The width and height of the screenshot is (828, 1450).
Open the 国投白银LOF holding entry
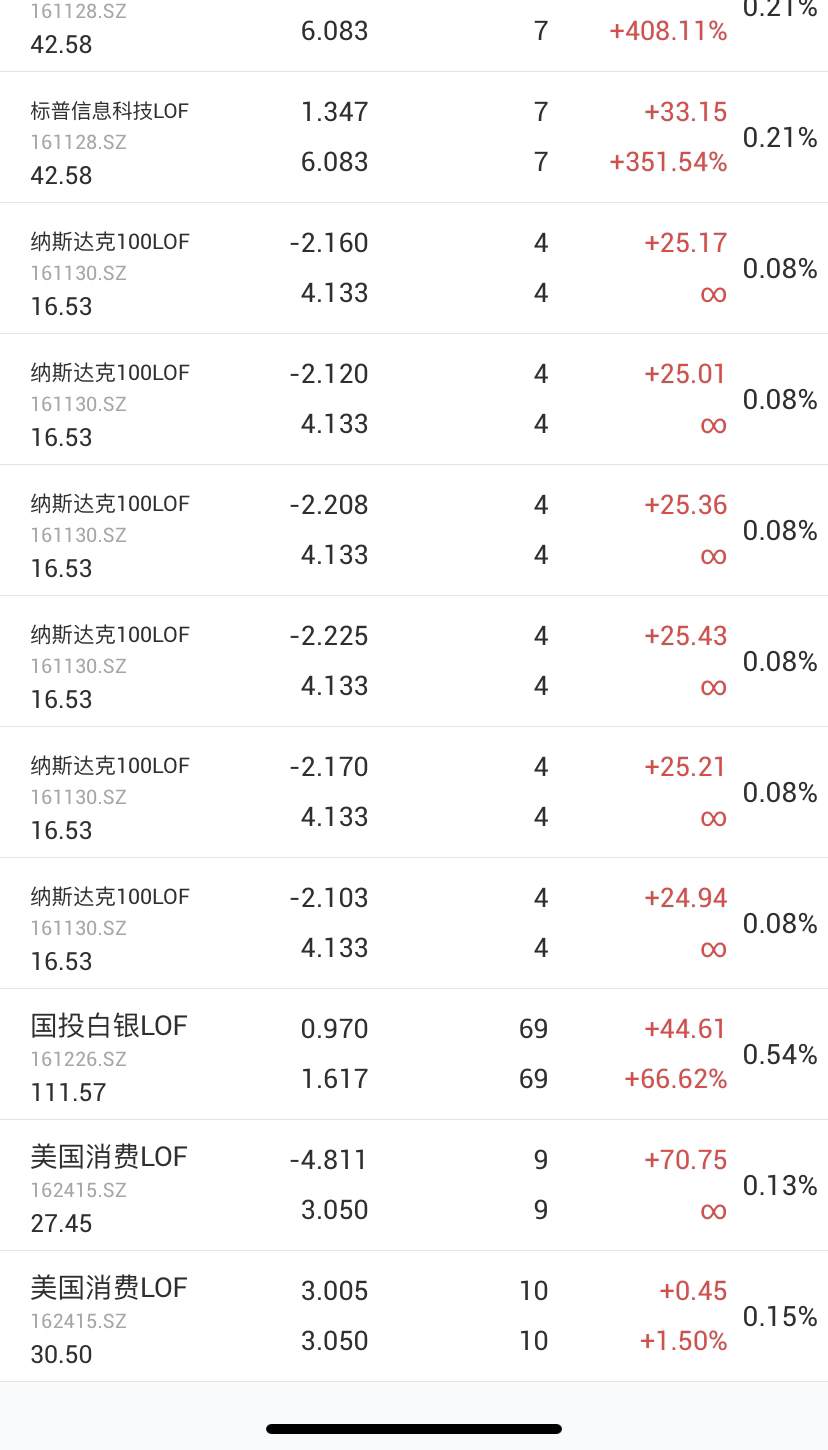pos(414,1054)
